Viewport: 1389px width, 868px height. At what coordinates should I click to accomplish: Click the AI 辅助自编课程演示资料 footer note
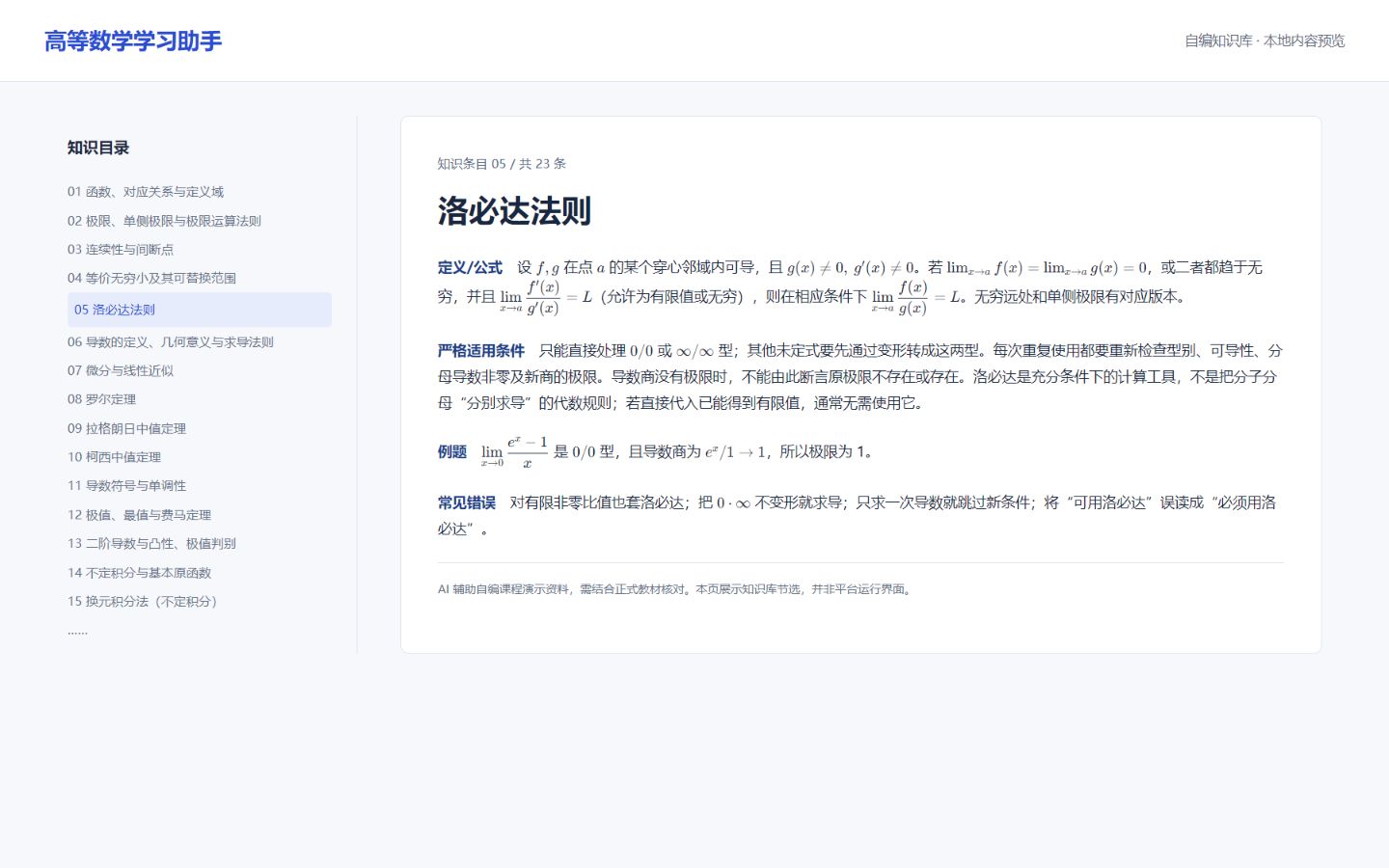pyautogui.click(x=675, y=589)
